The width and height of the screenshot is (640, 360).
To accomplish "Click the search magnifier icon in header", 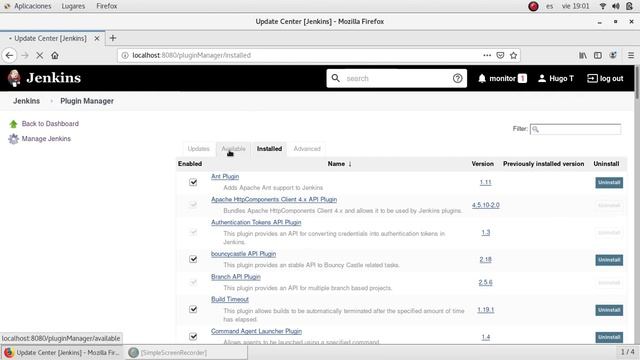I will [336, 78].
